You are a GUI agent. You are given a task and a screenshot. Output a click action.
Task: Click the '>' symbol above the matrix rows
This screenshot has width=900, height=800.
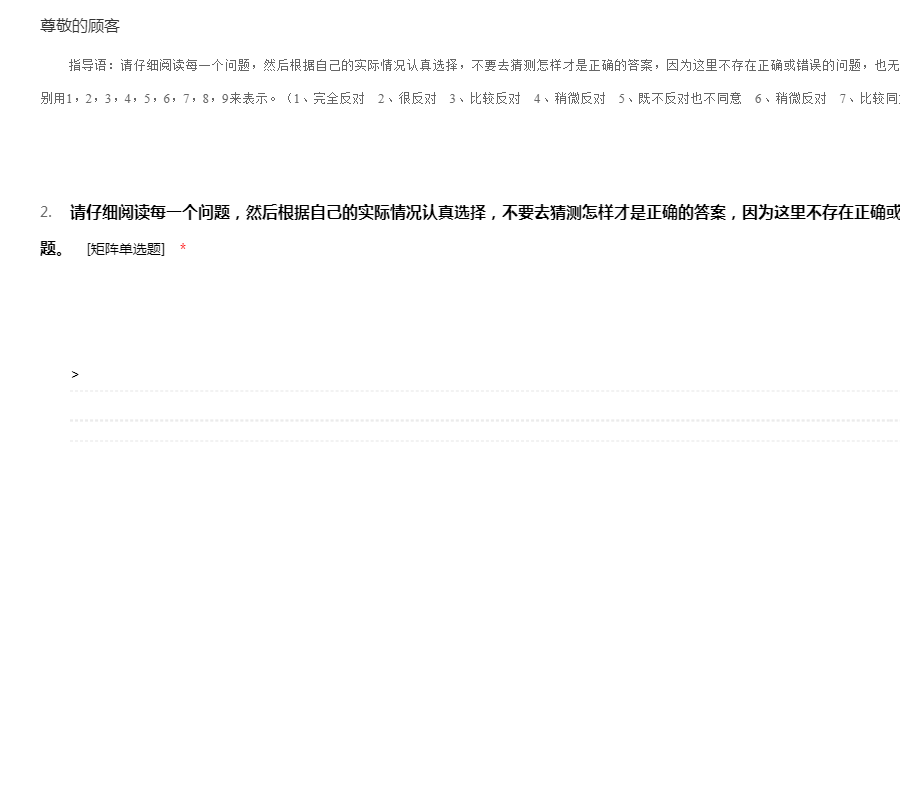[x=75, y=375]
